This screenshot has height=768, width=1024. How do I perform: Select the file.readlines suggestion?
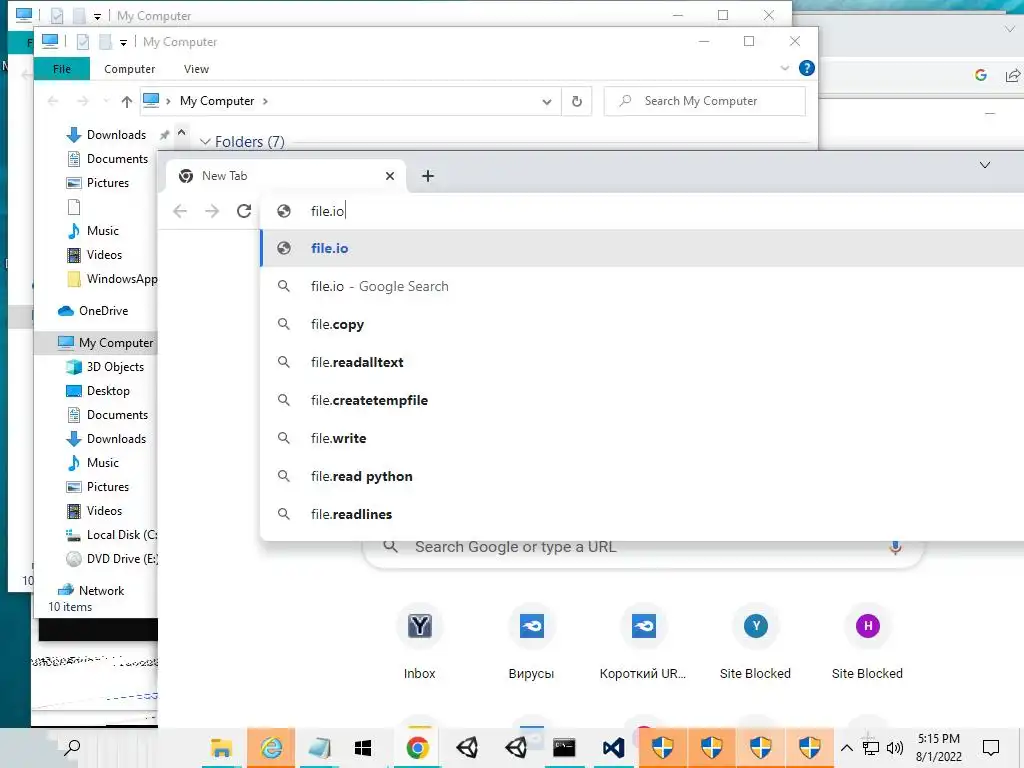(x=642, y=513)
